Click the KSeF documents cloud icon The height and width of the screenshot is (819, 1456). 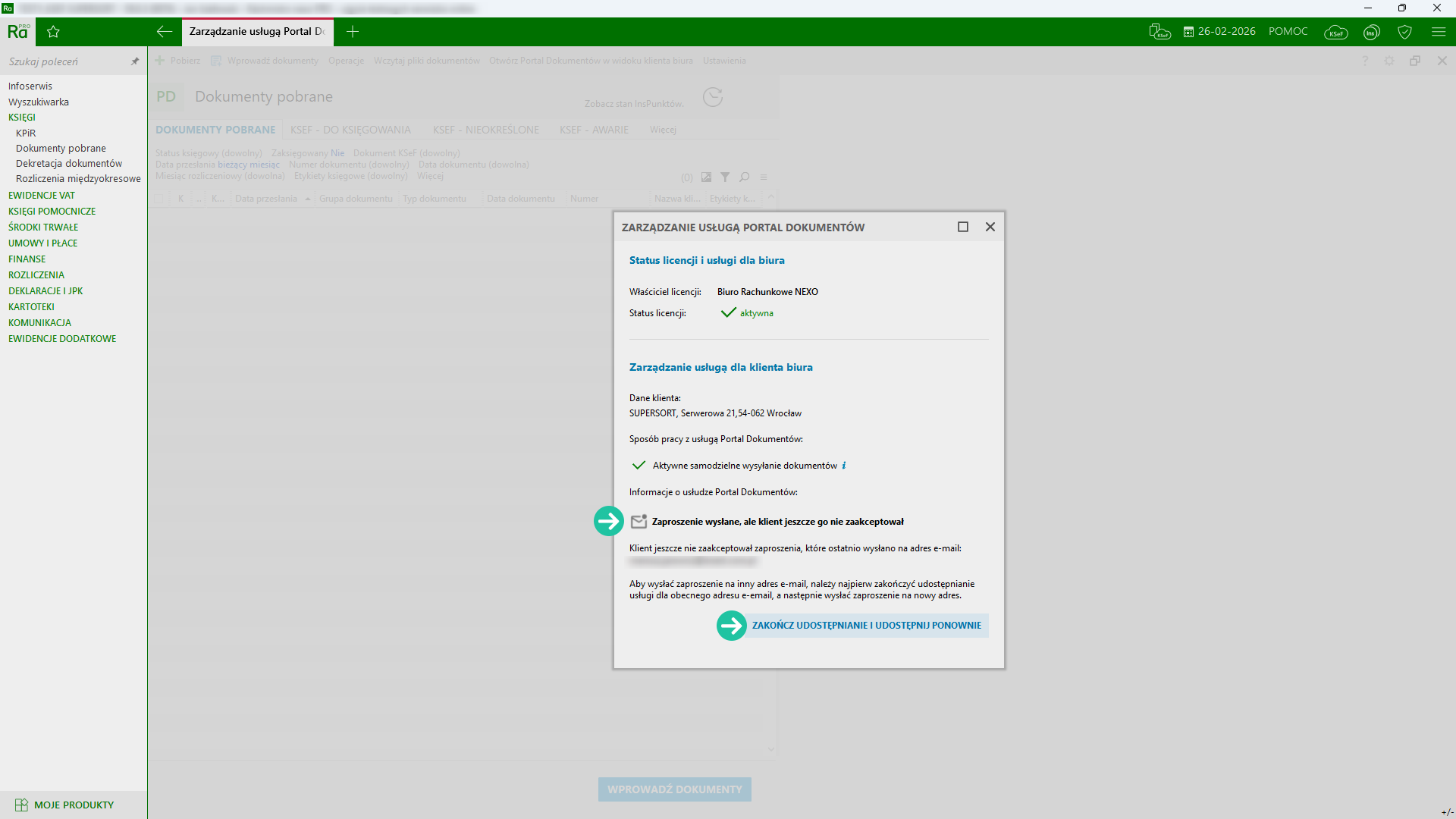pyautogui.click(x=1159, y=32)
